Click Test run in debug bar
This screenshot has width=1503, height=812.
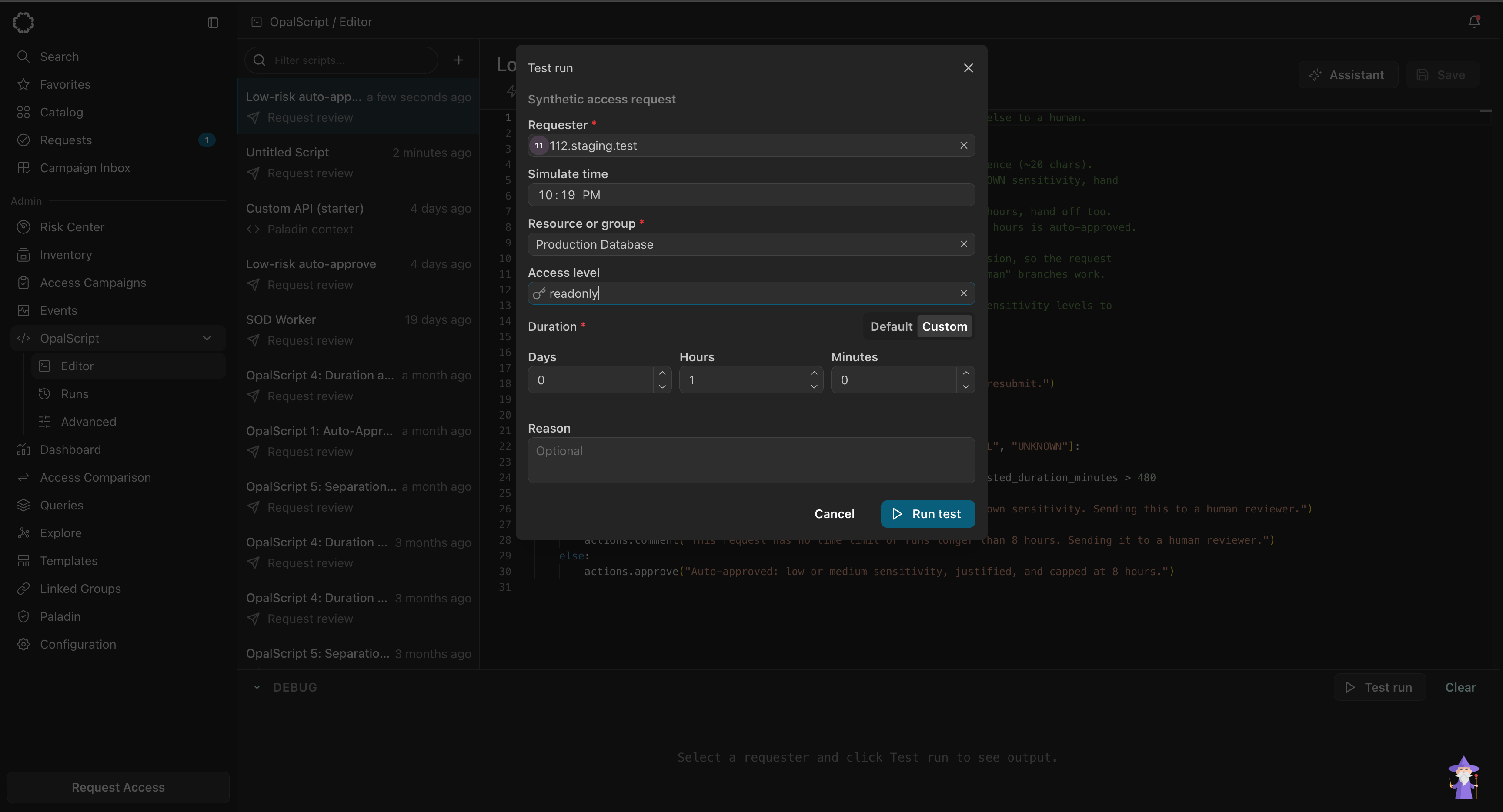pos(1379,688)
